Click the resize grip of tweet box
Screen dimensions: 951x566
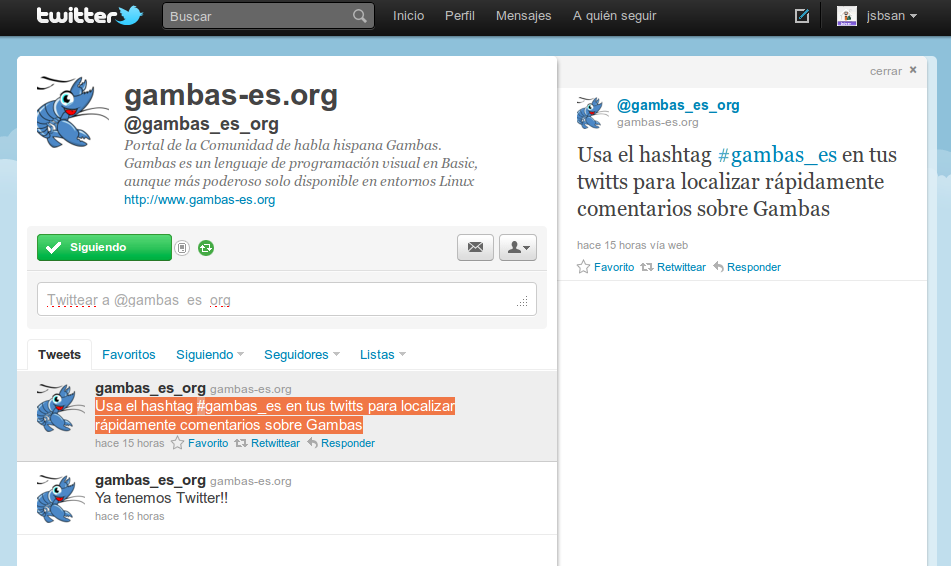[x=523, y=301]
